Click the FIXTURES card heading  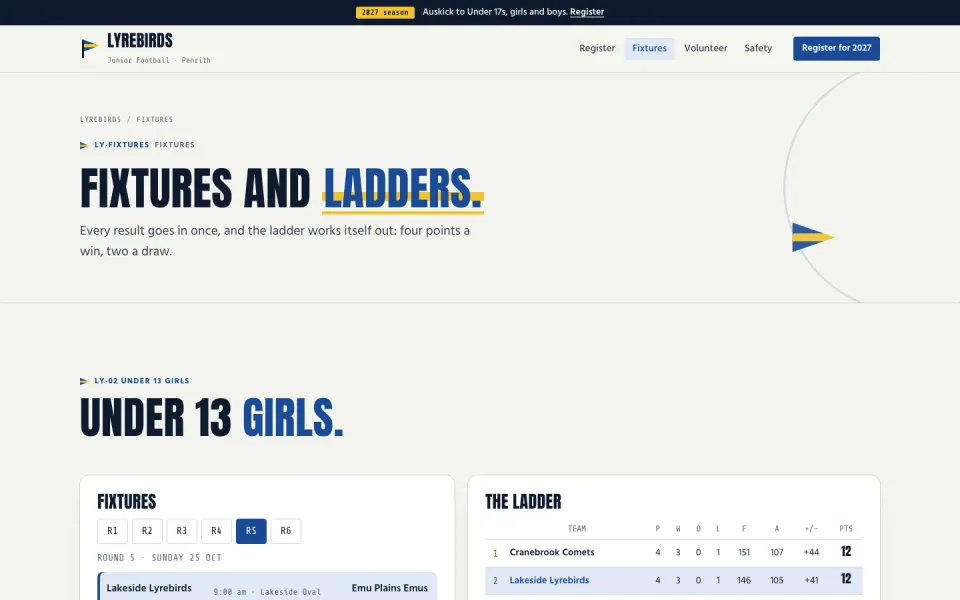(127, 502)
